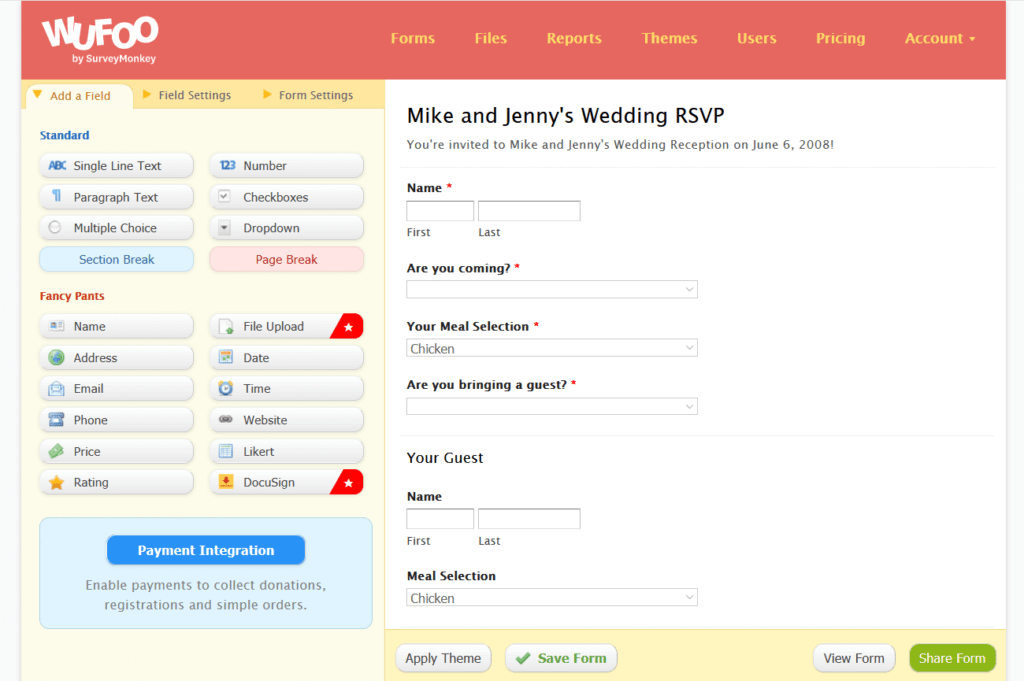Add an Address field

pos(116,357)
